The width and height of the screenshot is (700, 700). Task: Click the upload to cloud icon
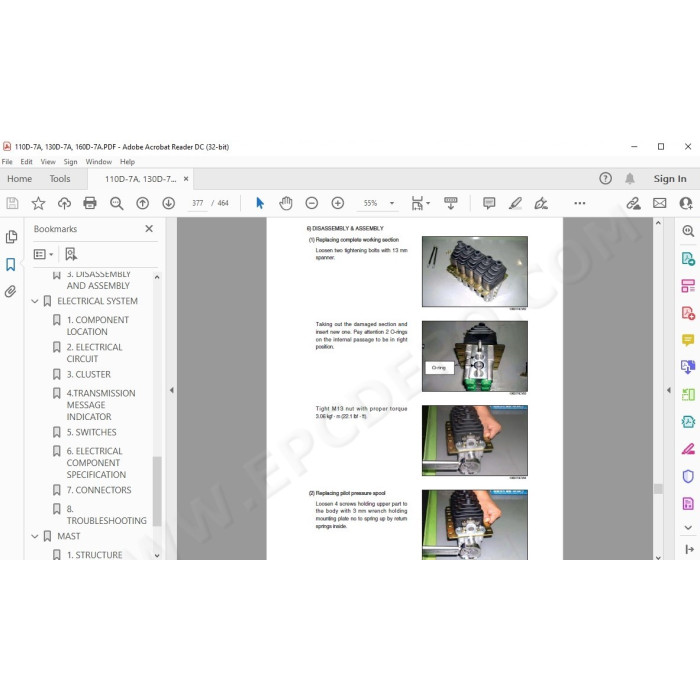pos(64,203)
